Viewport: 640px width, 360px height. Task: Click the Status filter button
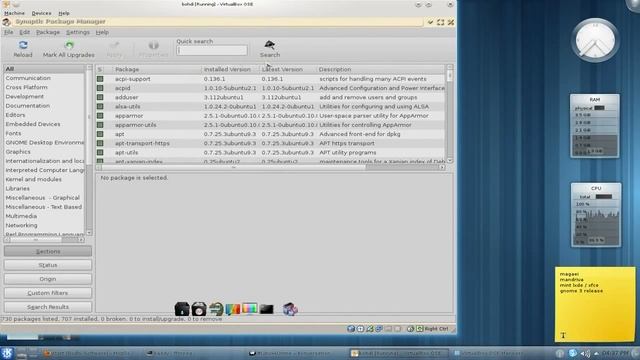(48, 265)
